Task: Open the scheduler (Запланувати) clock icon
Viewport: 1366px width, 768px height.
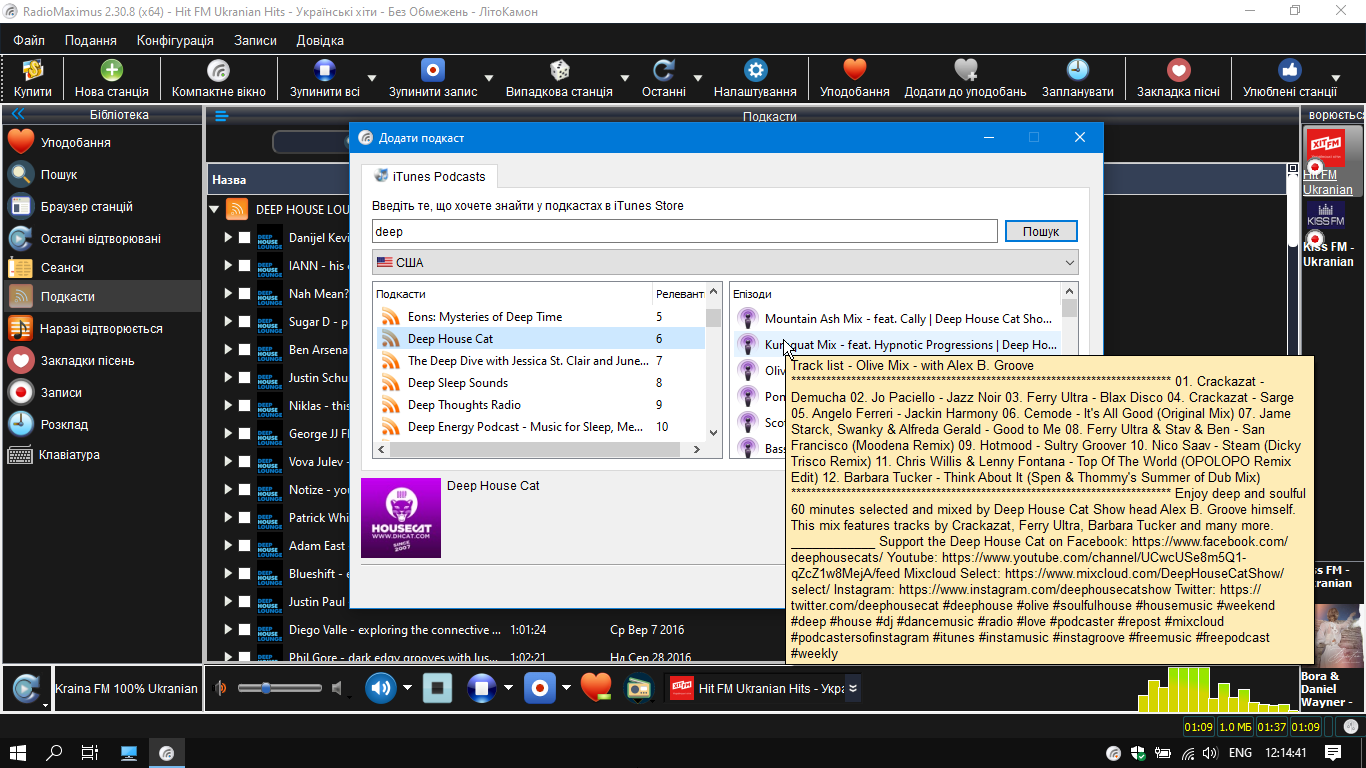Action: pyautogui.click(x=1077, y=70)
